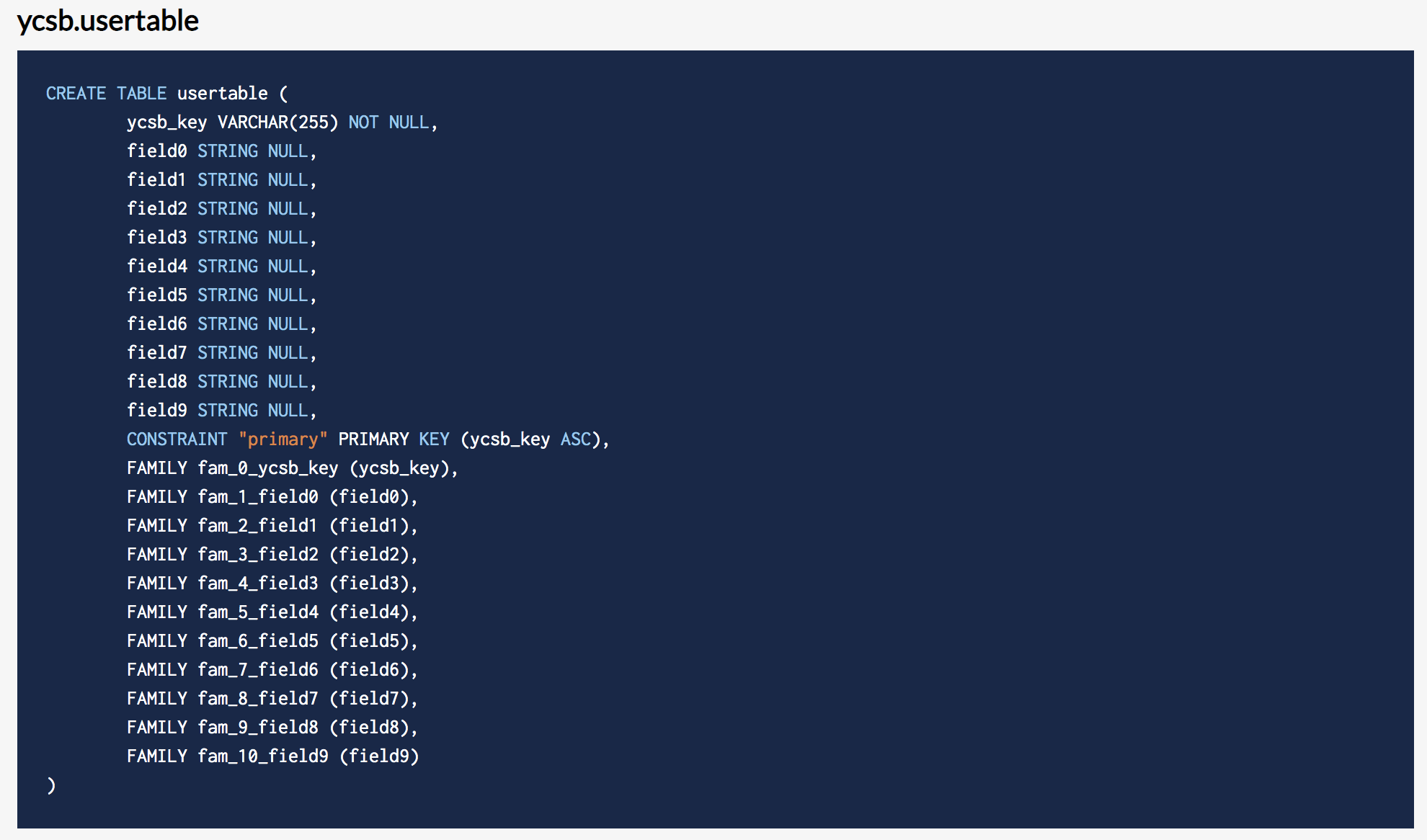Click the PRIMARY KEY text
1427x840 pixels.
click(394, 439)
